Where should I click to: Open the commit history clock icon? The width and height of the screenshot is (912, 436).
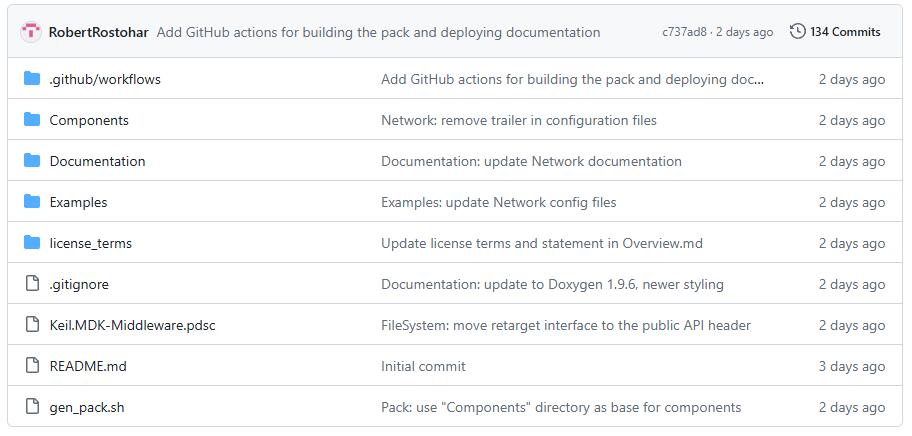pos(797,31)
